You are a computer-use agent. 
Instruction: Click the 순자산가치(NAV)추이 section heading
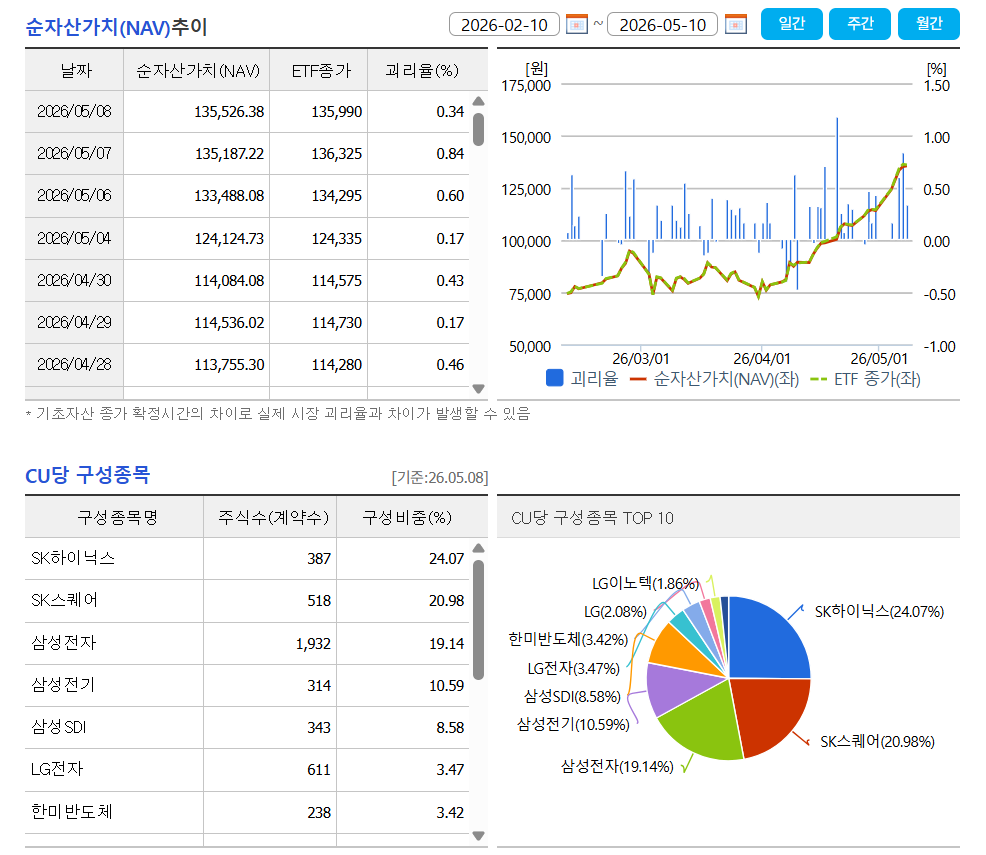coord(116,27)
